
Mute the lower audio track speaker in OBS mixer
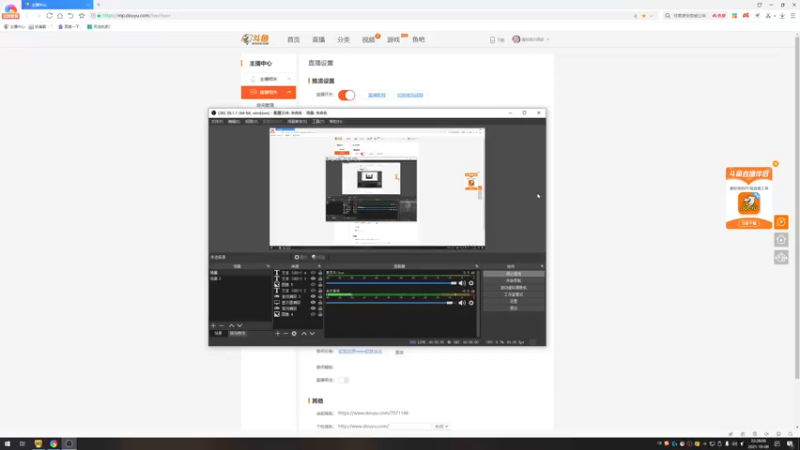pyautogui.click(x=462, y=303)
